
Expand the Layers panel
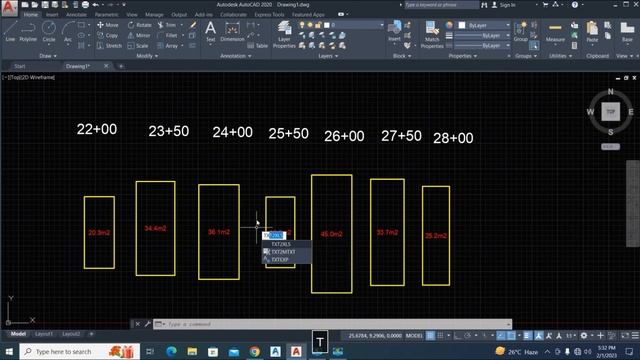(328, 56)
